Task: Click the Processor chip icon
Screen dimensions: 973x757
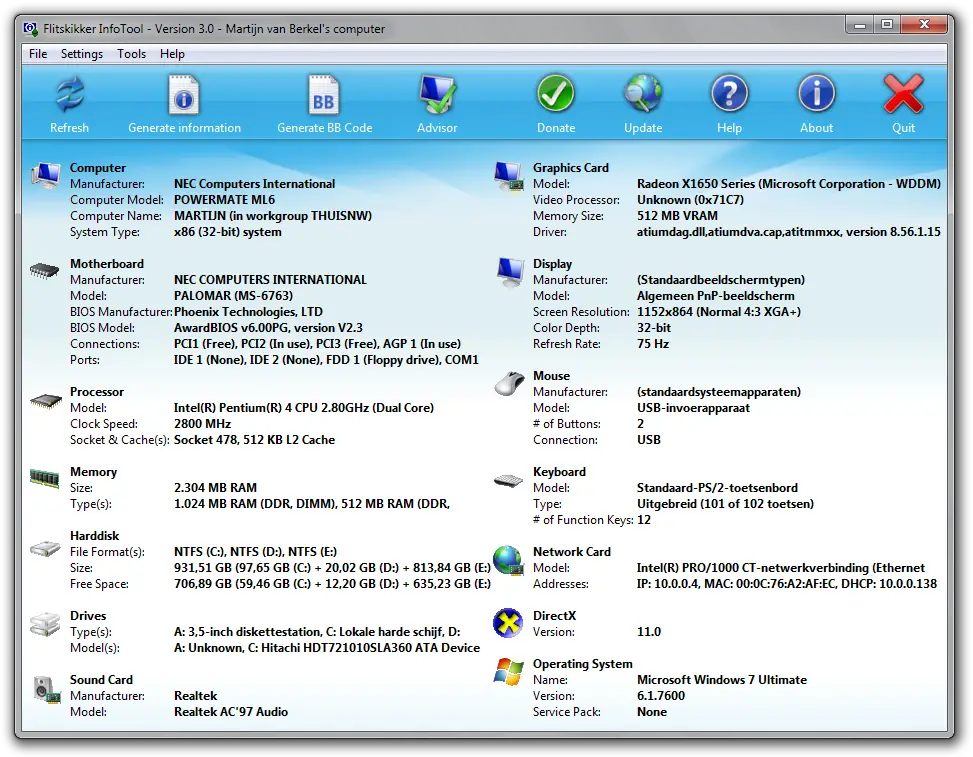Action: coord(45,401)
